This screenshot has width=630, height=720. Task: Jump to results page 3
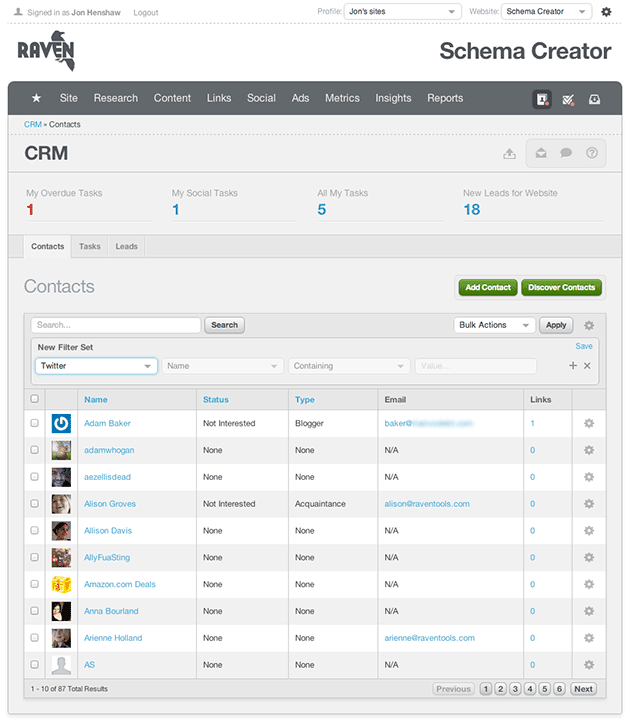[515, 689]
